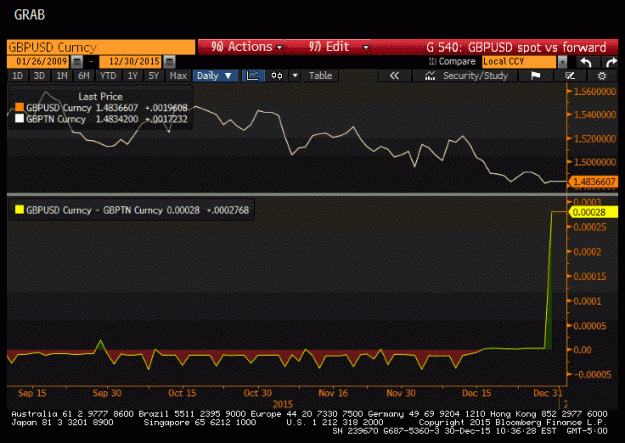Click the Local CCY currency field
The width and height of the screenshot is (625, 443).
[x=519, y=62]
